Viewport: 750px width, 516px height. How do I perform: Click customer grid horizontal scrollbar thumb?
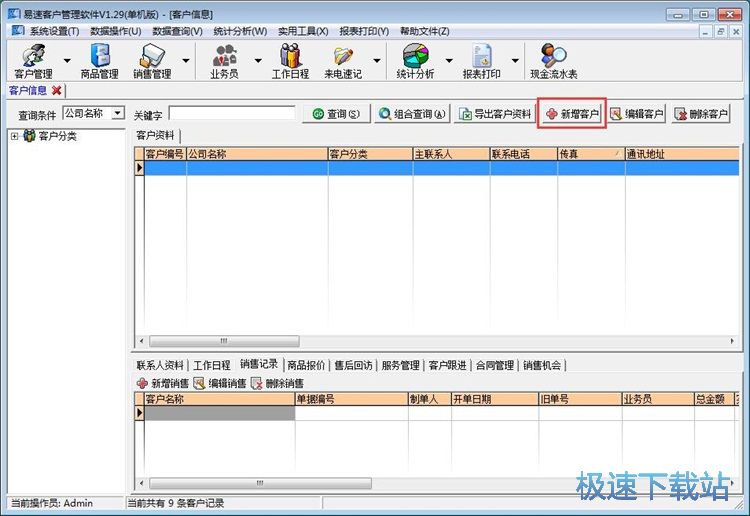click(x=224, y=341)
